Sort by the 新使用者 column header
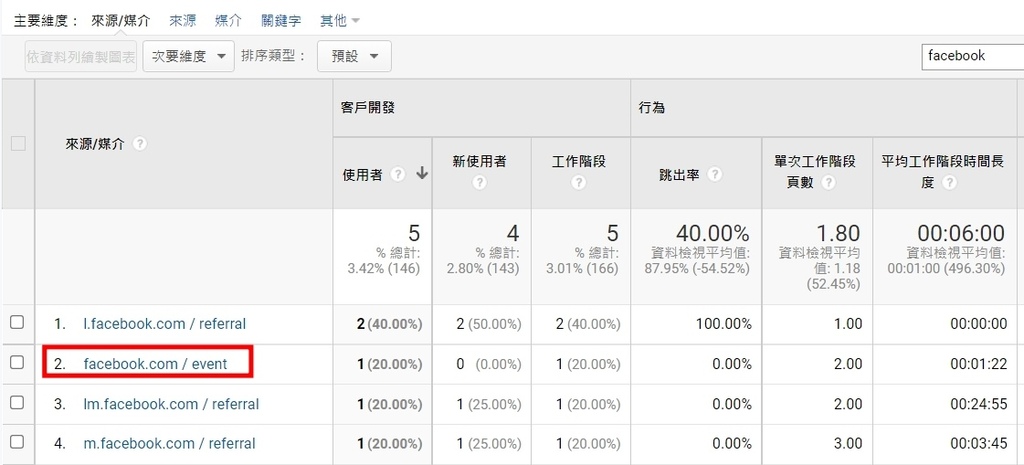The height and width of the screenshot is (465, 1024). (480, 161)
